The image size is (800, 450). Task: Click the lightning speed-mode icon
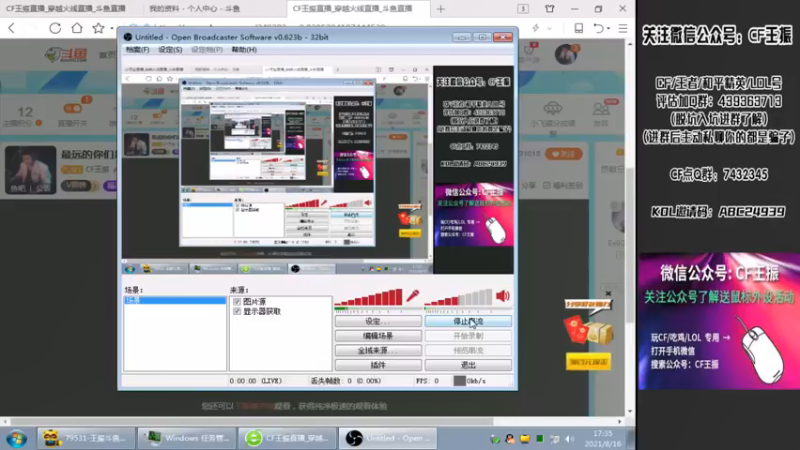pyautogui.click(x=536, y=28)
